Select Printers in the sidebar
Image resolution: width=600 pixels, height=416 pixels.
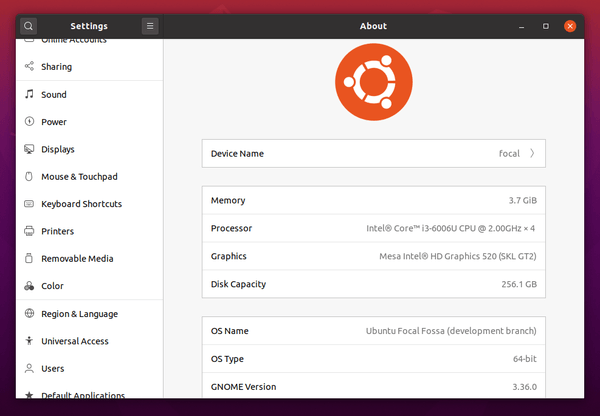point(90,231)
